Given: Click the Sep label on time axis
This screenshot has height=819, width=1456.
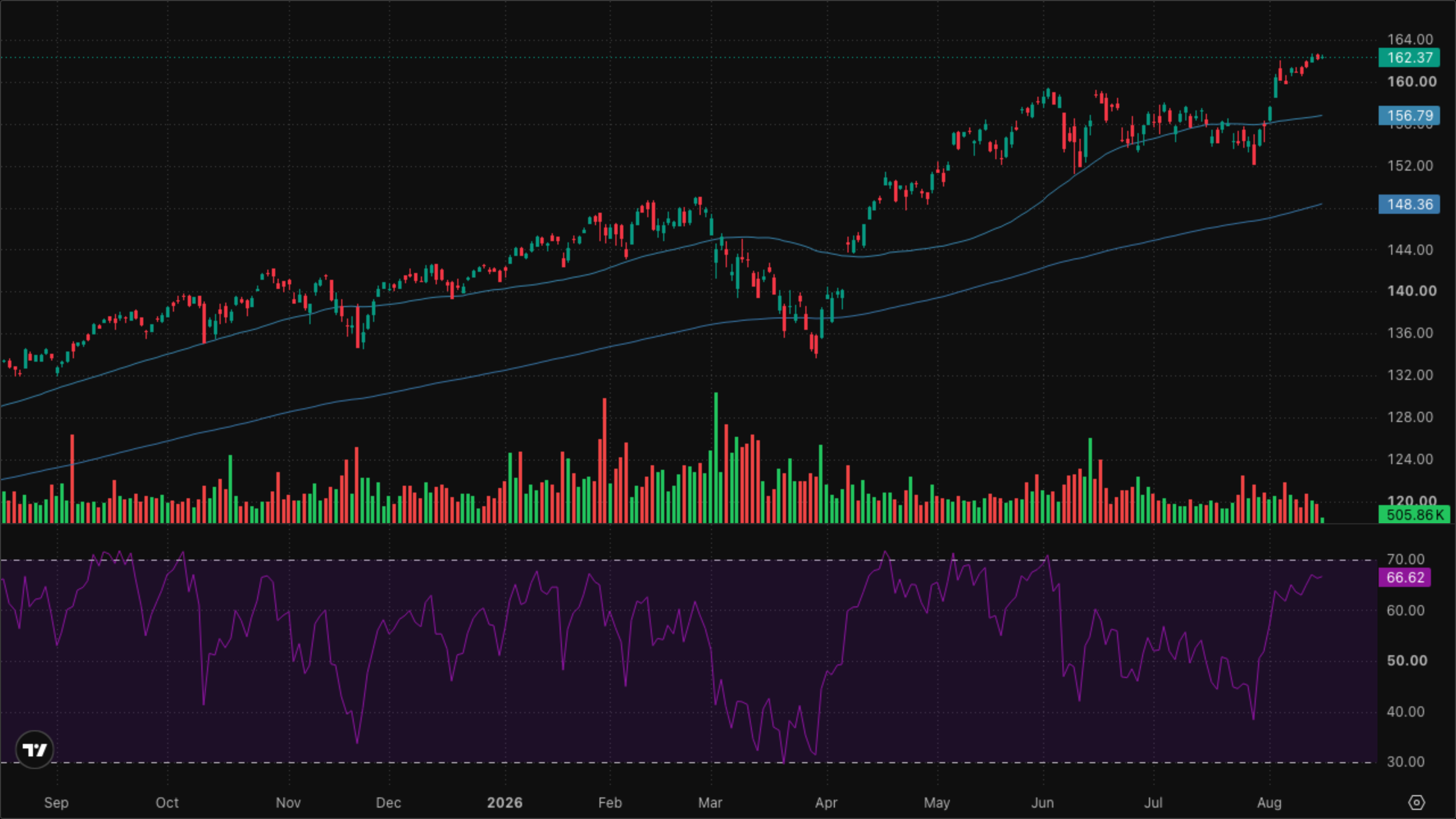Looking at the screenshot, I should (56, 803).
